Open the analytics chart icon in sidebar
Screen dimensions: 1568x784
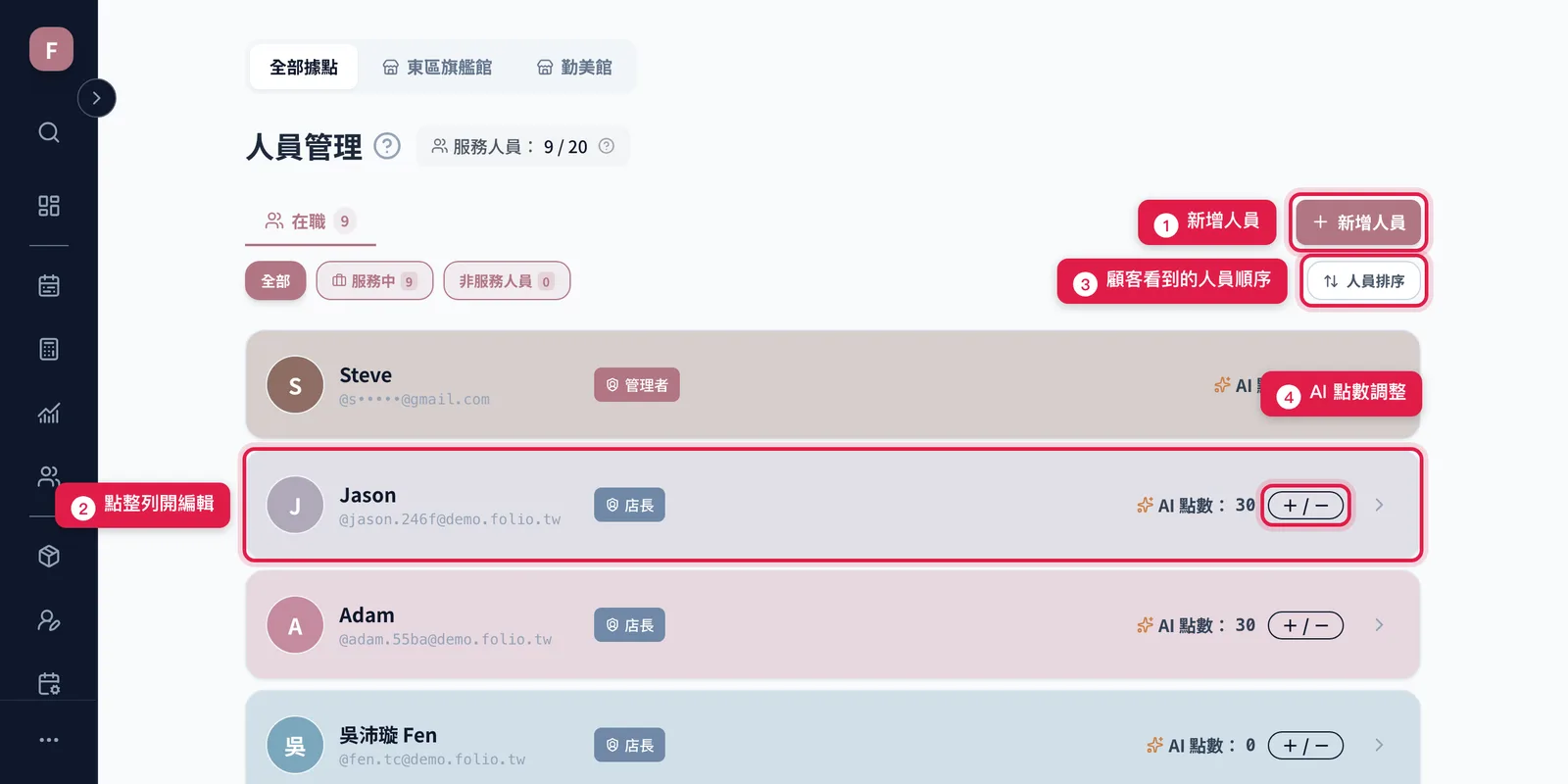[49, 413]
